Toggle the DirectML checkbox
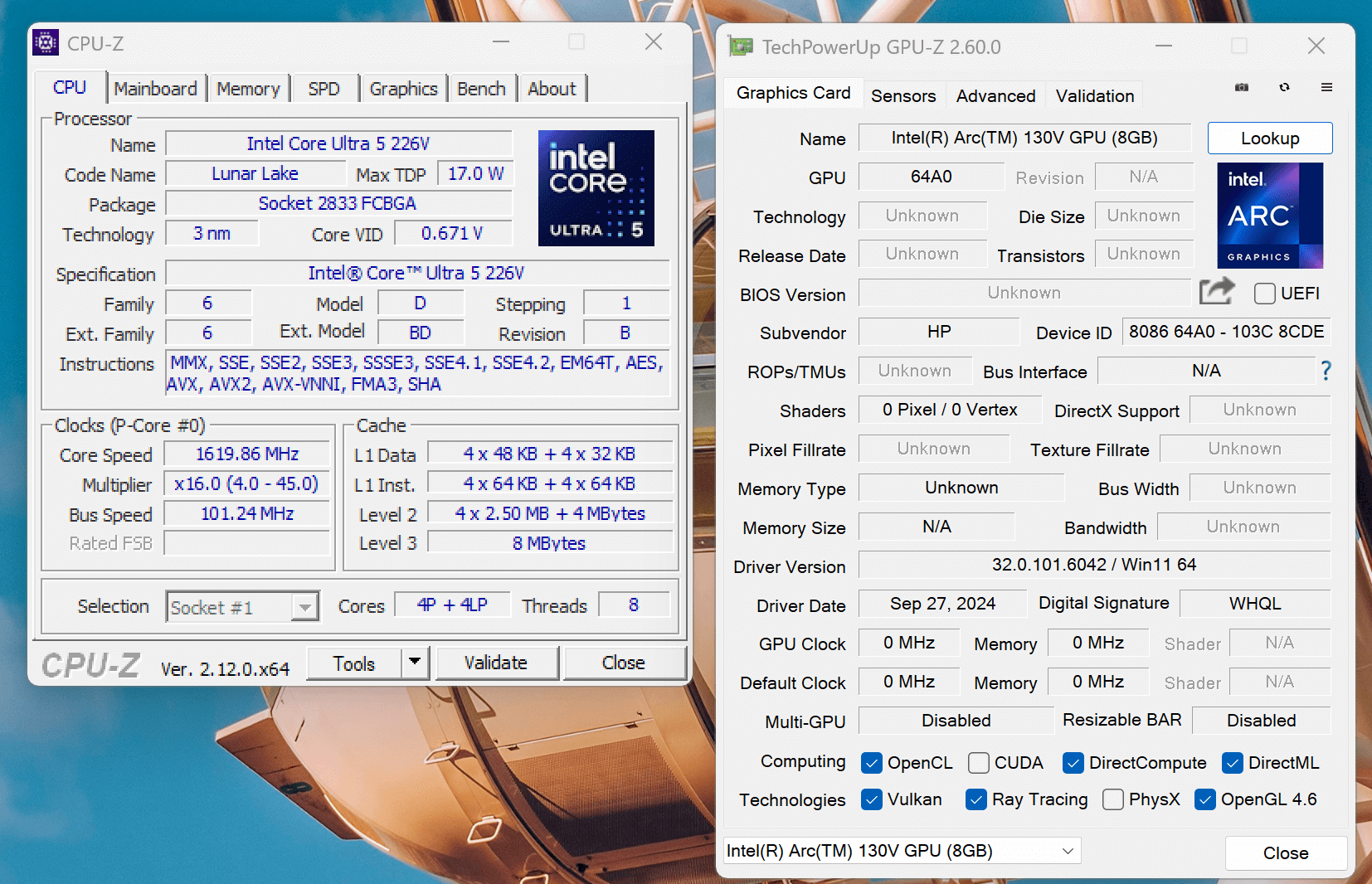The height and width of the screenshot is (884, 1372). (1232, 763)
